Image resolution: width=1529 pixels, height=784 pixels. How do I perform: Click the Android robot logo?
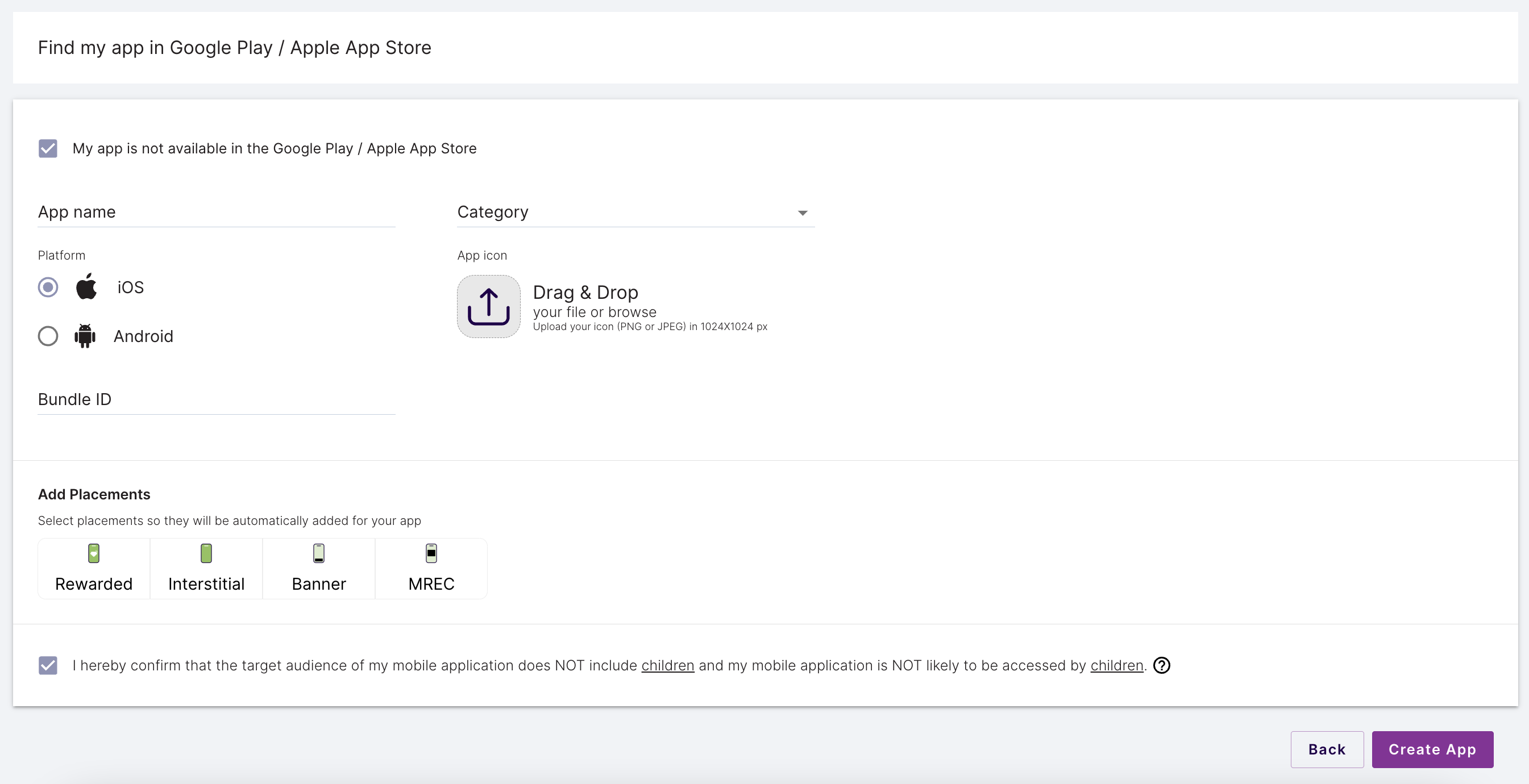85,336
